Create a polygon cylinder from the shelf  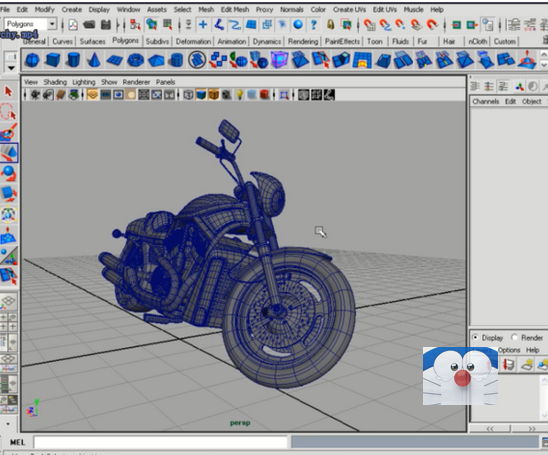(x=73, y=60)
